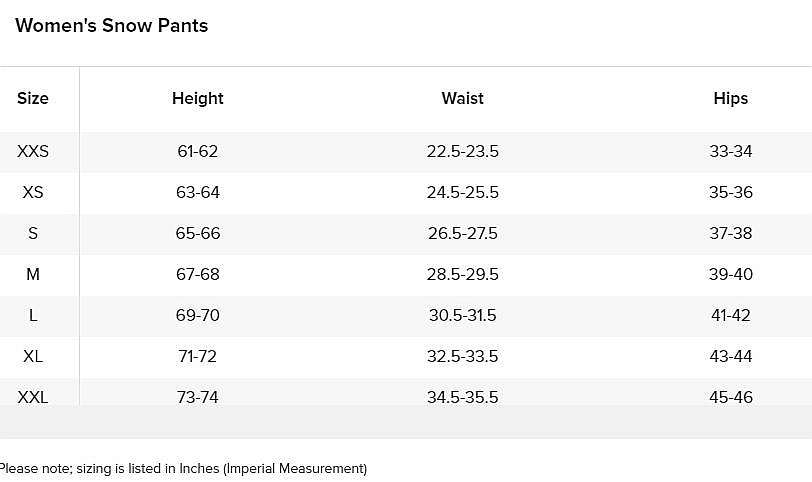Click the 61-62 height cell
This screenshot has width=812, height=482.
[198, 152]
